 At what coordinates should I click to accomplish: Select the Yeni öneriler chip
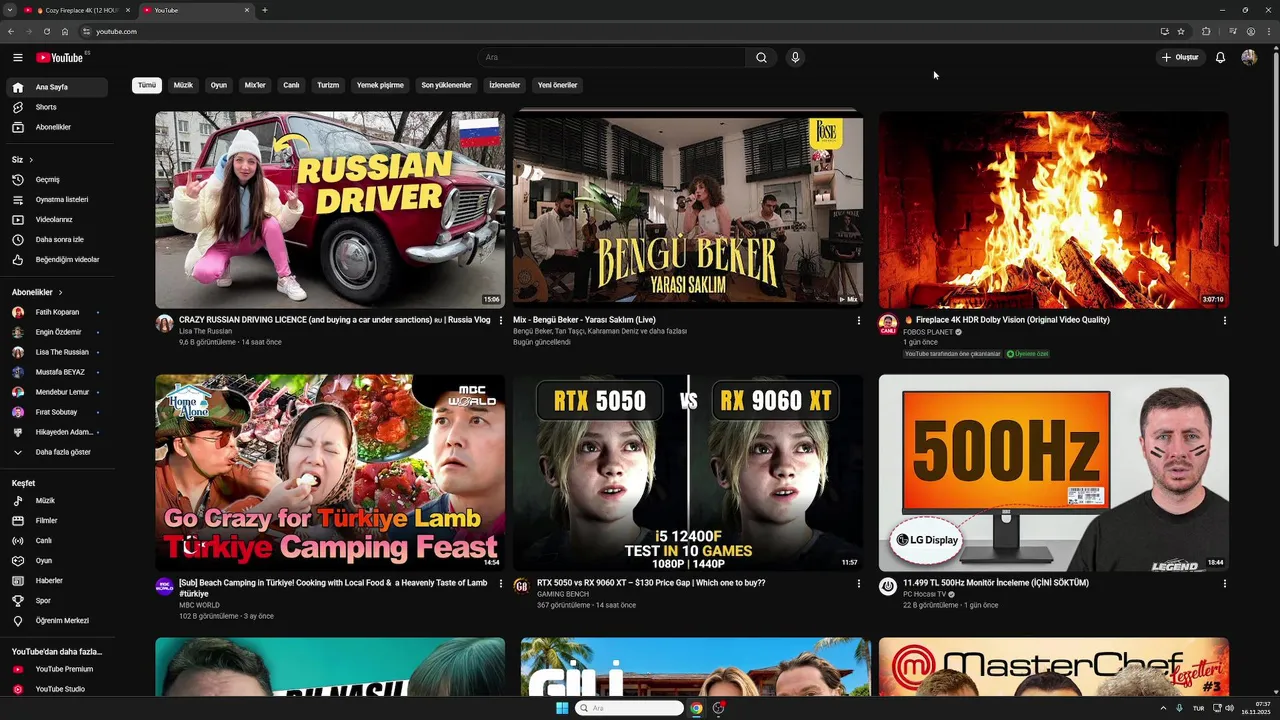tap(557, 85)
